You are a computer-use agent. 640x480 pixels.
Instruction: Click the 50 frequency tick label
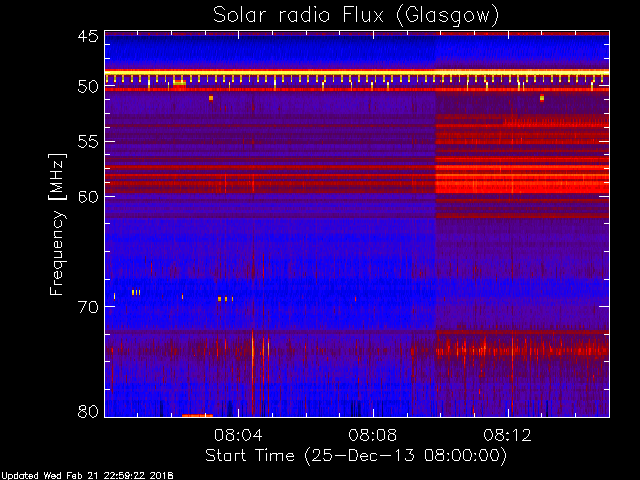click(88, 87)
